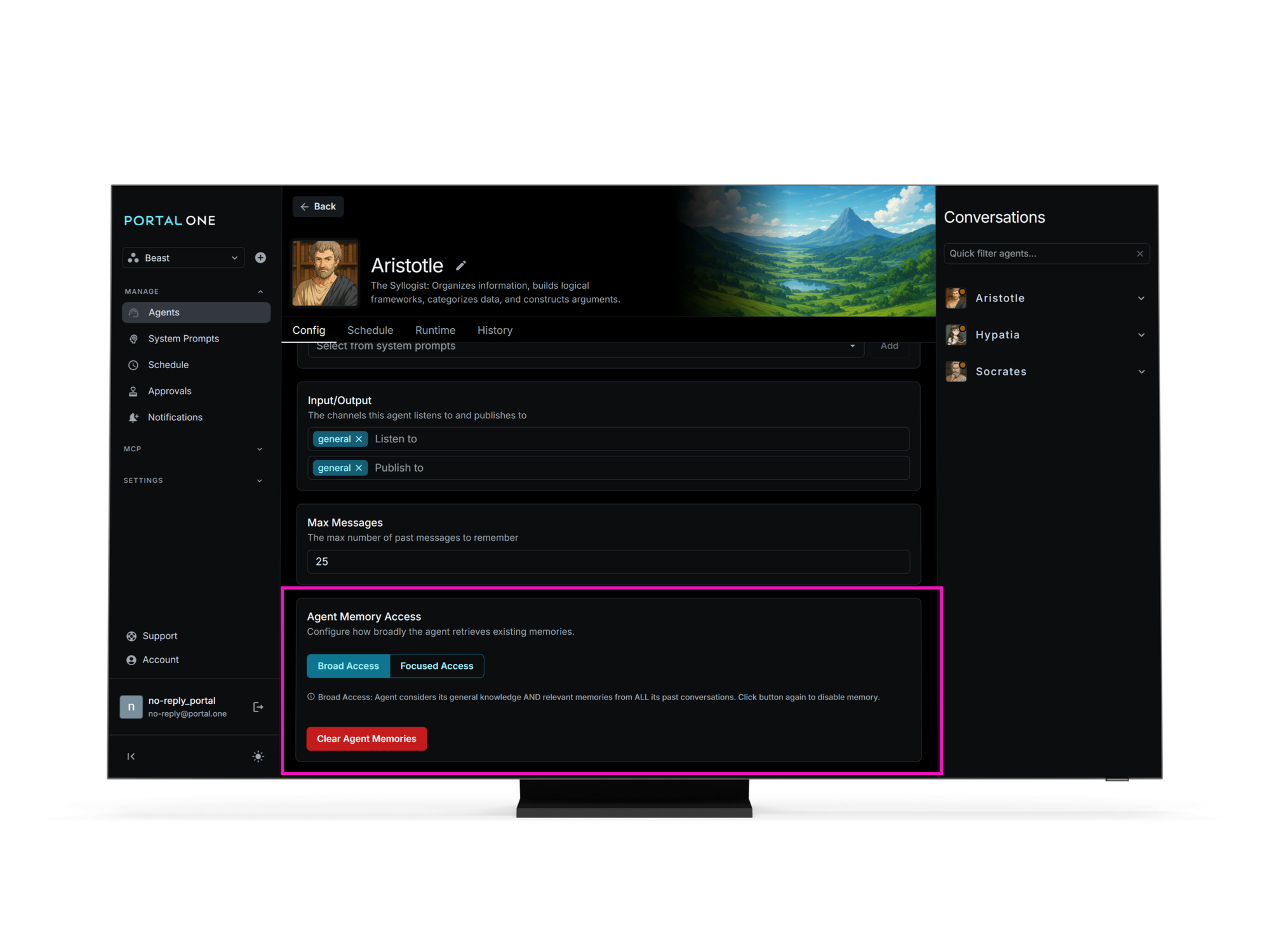Open the Beast workspace dropdown

pos(183,258)
